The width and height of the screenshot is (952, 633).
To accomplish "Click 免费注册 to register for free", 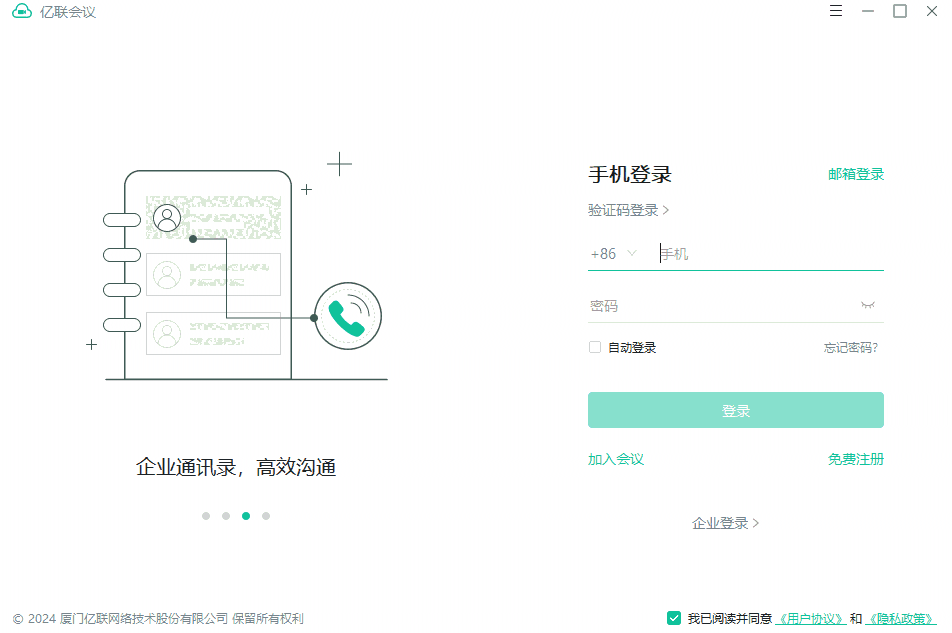I will pyautogui.click(x=855, y=459).
